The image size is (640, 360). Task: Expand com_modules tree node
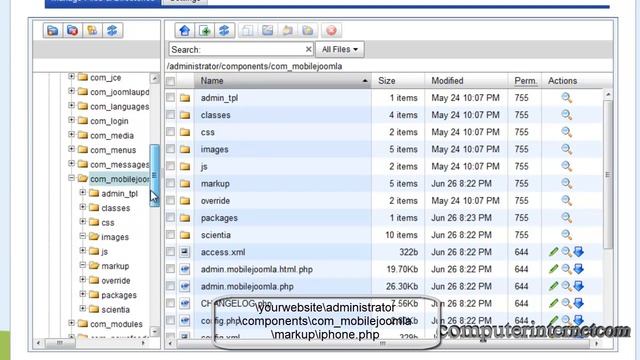click(71, 323)
